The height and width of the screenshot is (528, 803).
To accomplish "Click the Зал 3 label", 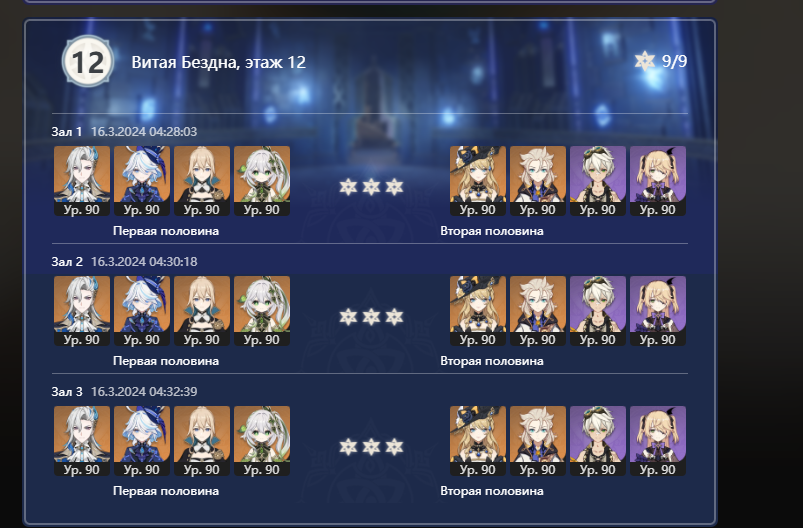I will 67,392.
